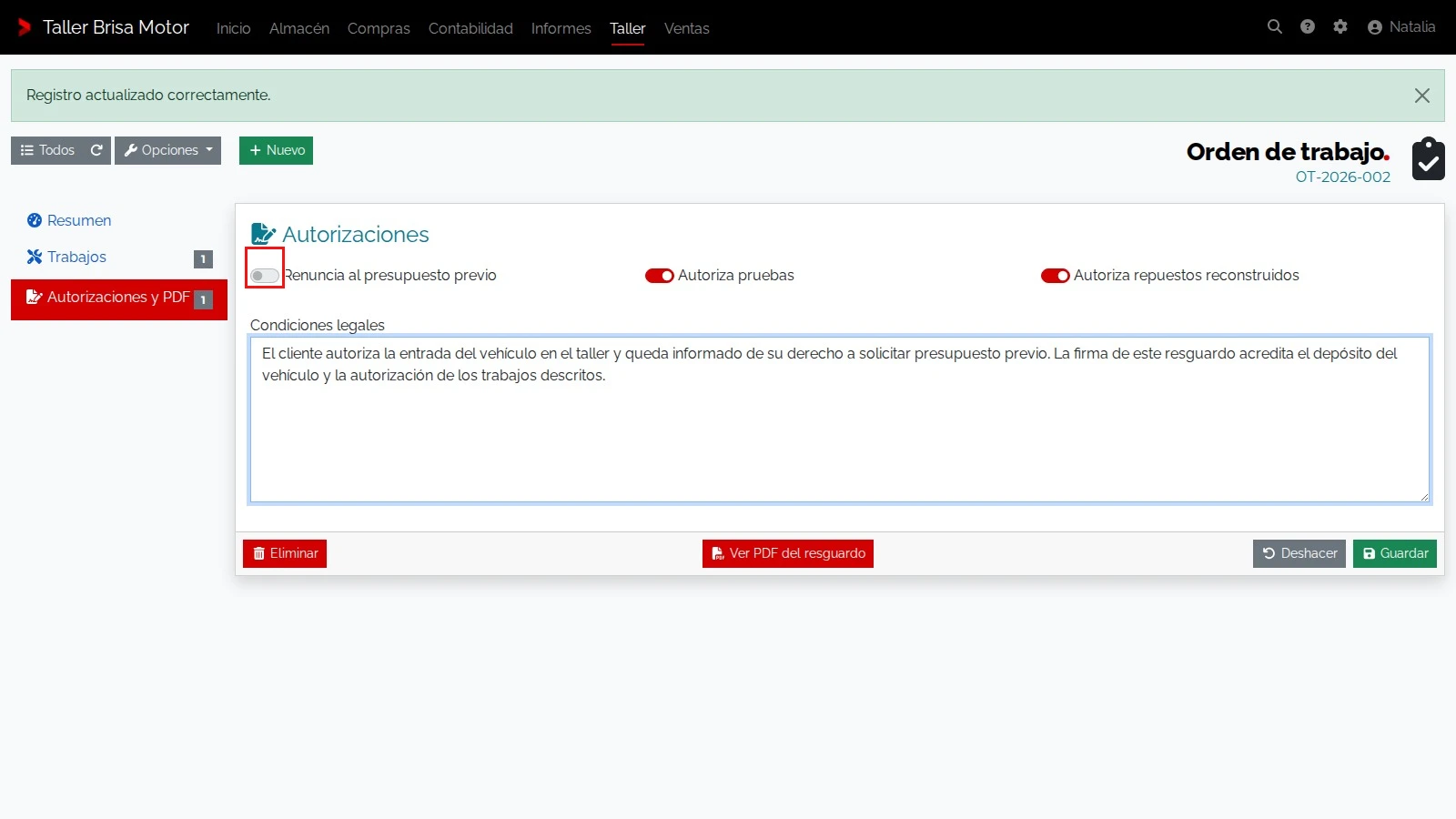This screenshot has width=1456, height=819.
Task: Open the help question mark icon
Action: 1308,27
